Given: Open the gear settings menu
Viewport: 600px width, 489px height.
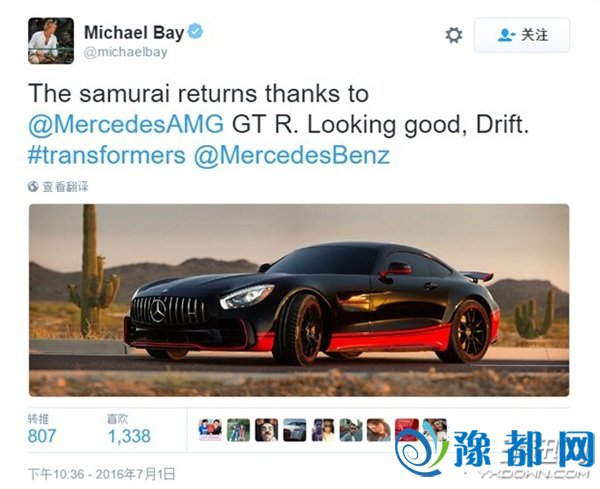Looking at the screenshot, I should click(454, 35).
